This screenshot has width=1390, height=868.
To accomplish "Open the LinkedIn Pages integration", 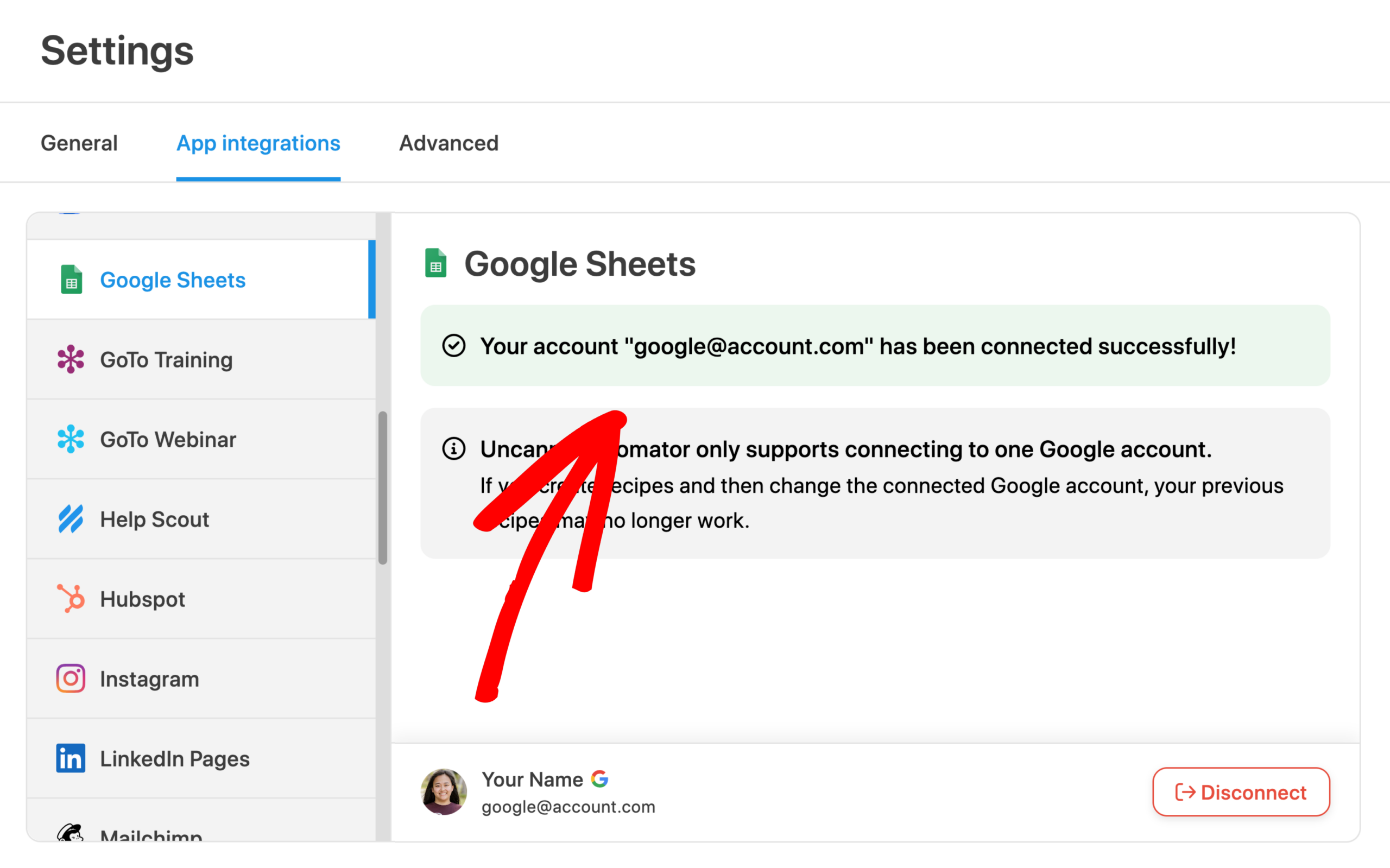I will 201,758.
